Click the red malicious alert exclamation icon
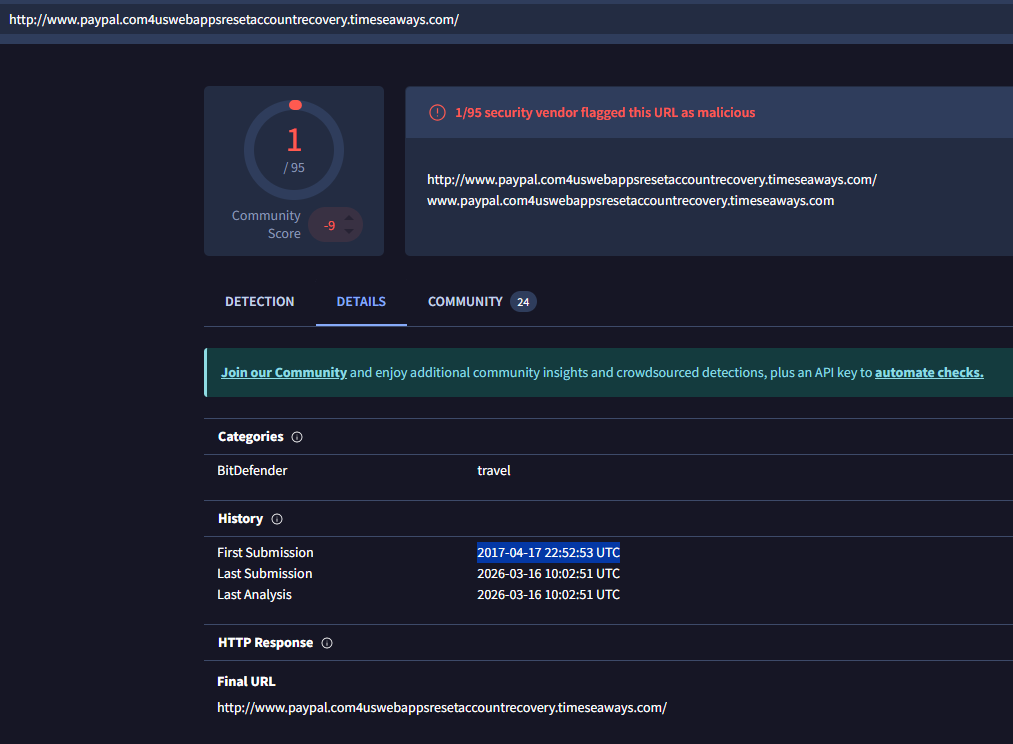Image resolution: width=1013 pixels, height=744 pixels. [437, 113]
